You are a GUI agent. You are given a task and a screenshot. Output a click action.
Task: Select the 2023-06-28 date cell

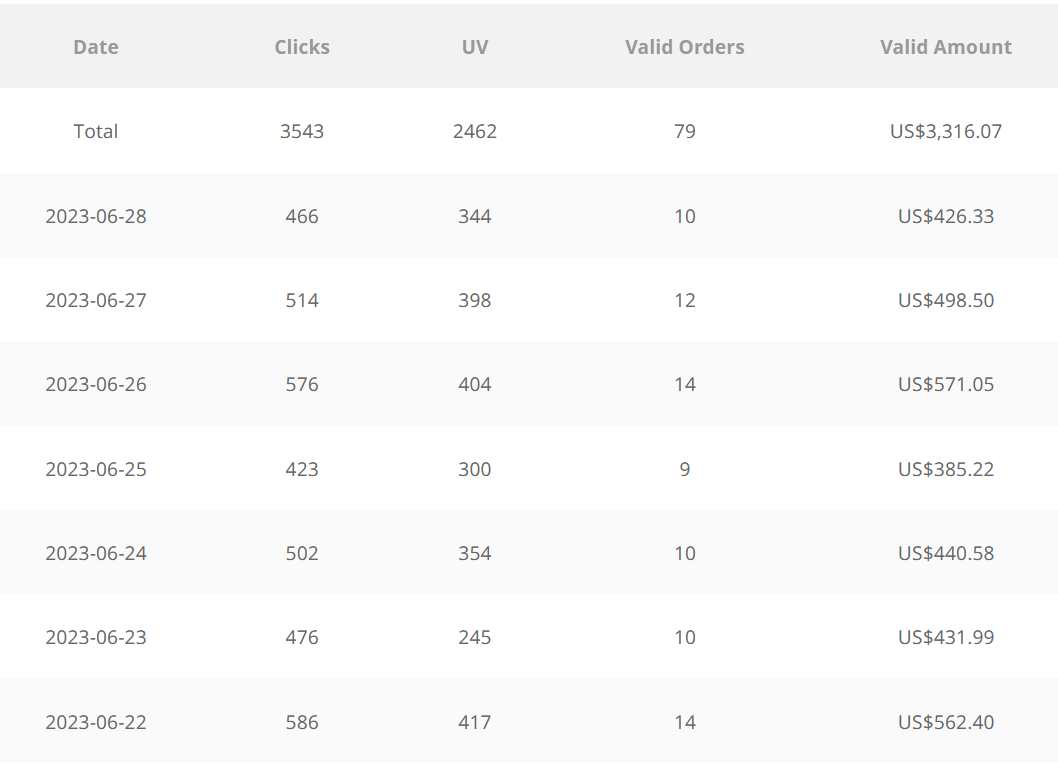click(96, 216)
